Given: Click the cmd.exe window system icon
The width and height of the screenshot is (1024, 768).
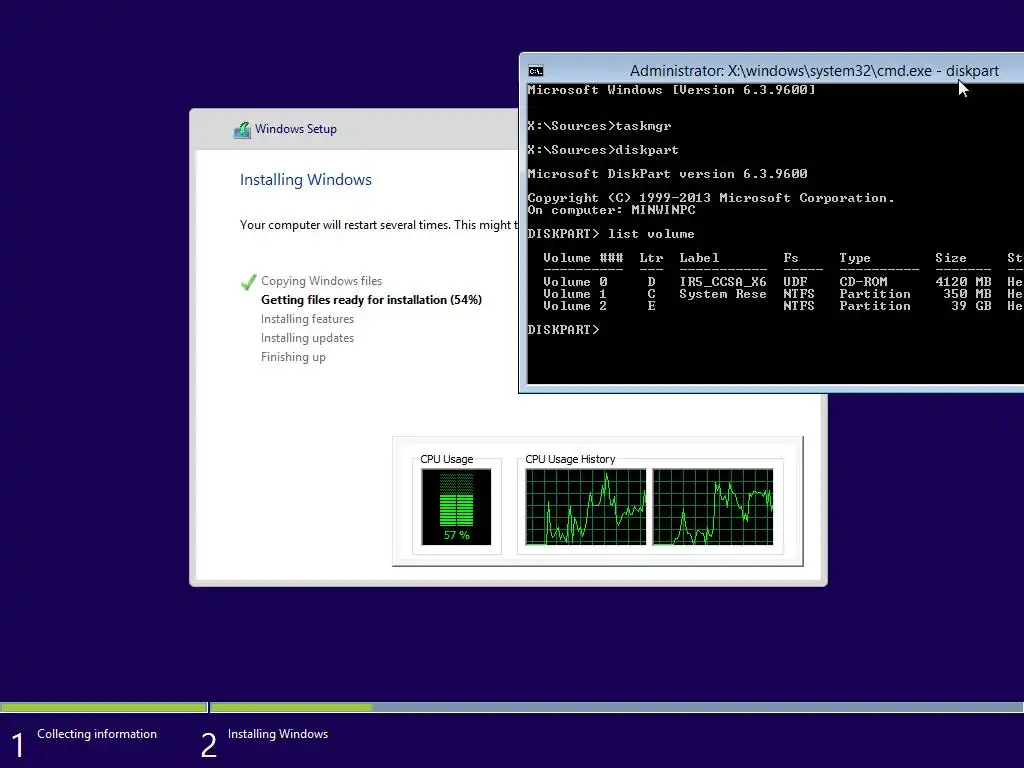Looking at the screenshot, I should (536, 71).
